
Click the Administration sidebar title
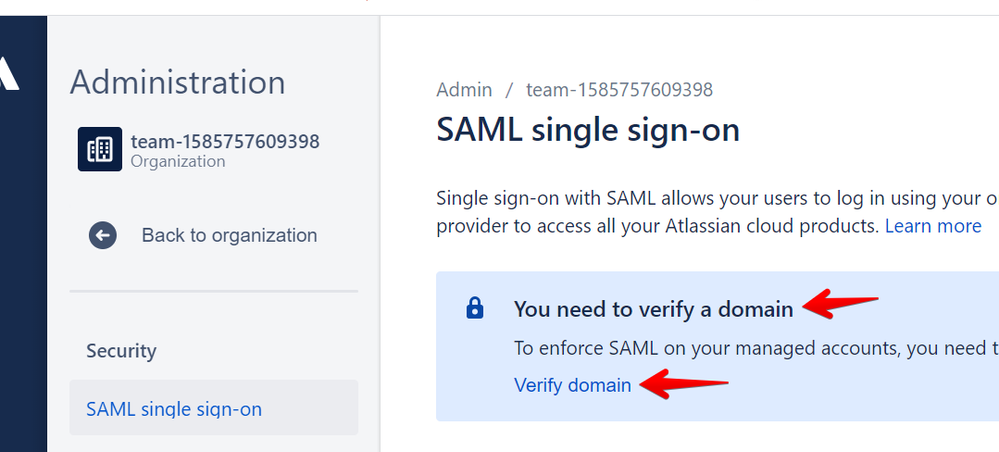[x=178, y=83]
